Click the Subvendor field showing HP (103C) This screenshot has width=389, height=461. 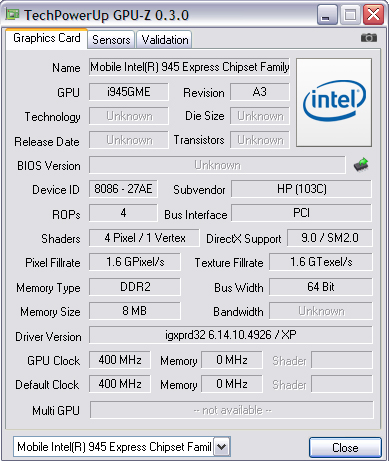(x=301, y=189)
